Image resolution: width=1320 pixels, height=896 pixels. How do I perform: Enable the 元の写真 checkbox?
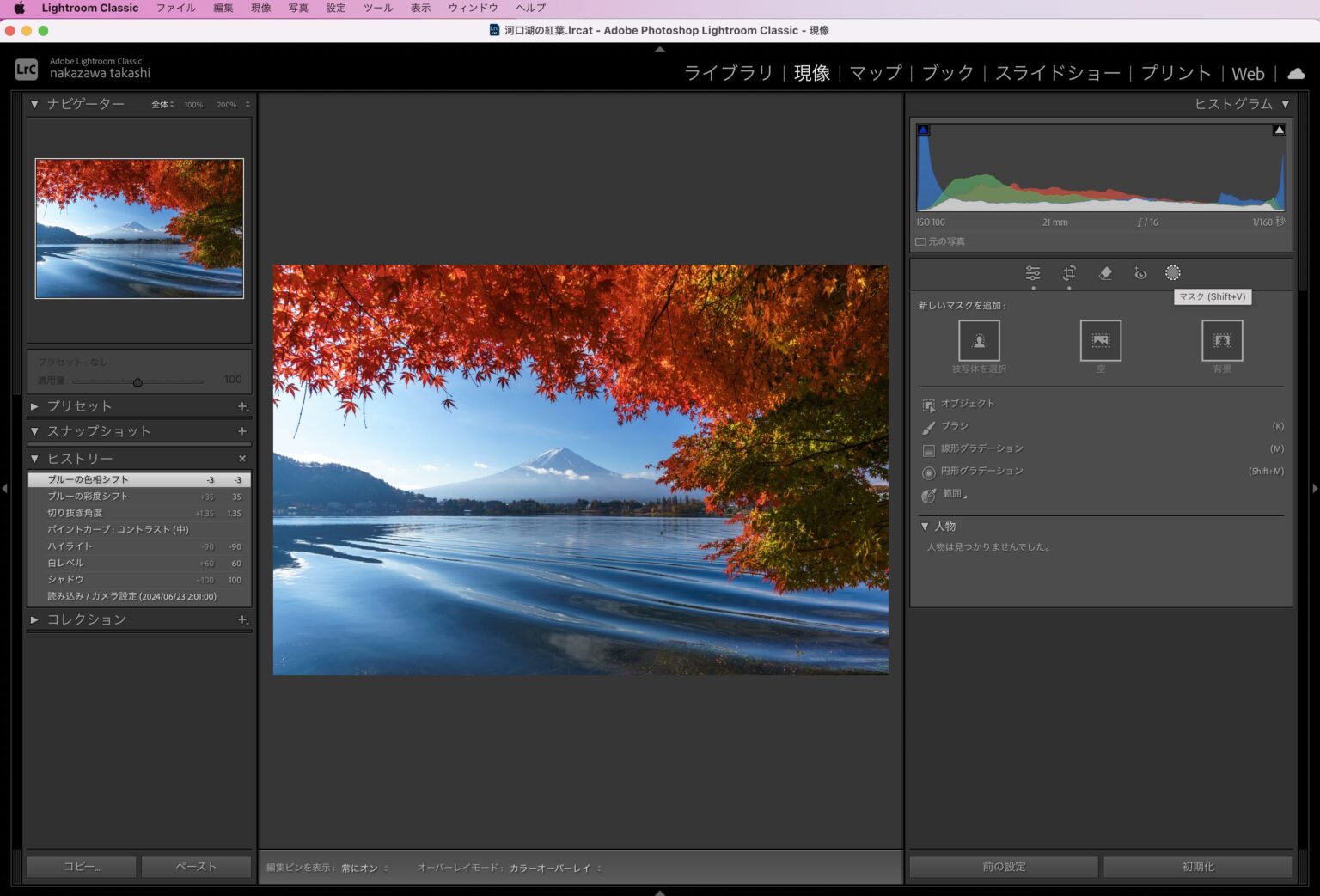pyautogui.click(x=920, y=242)
